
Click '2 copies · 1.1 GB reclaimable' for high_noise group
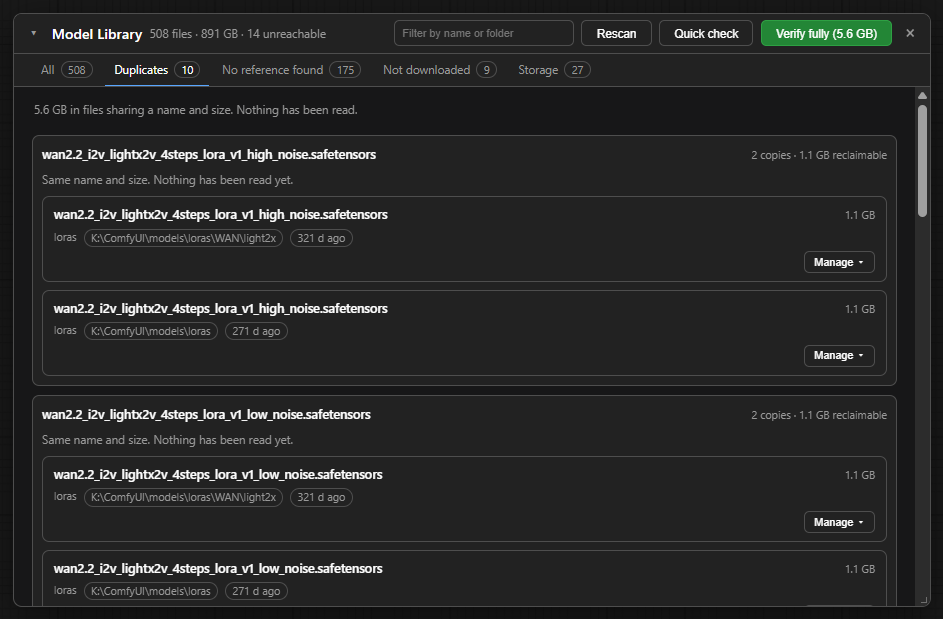[819, 155]
